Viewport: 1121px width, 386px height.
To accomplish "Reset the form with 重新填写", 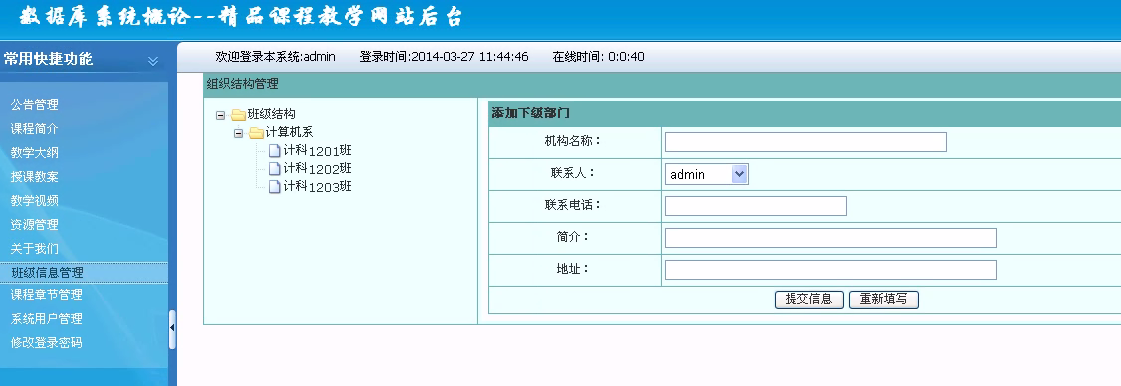I will (x=884, y=300).
